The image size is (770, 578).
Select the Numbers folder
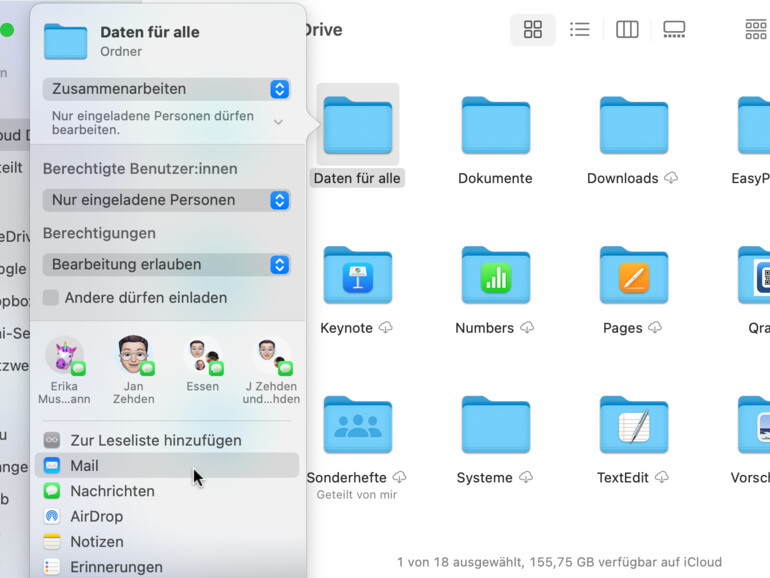pyautogui.click(x=495, y=275)
